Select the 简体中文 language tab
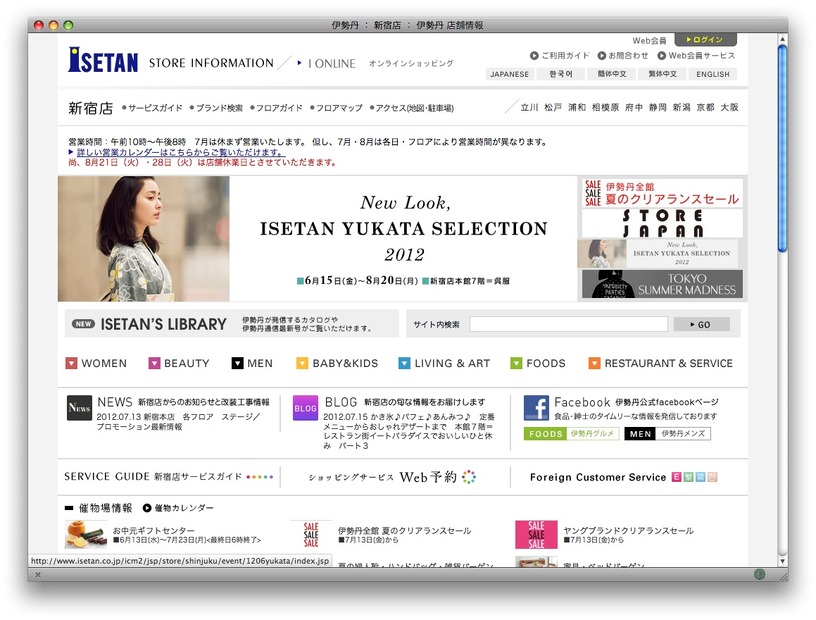The image size is (816, 620). click(x=611, y=74)
